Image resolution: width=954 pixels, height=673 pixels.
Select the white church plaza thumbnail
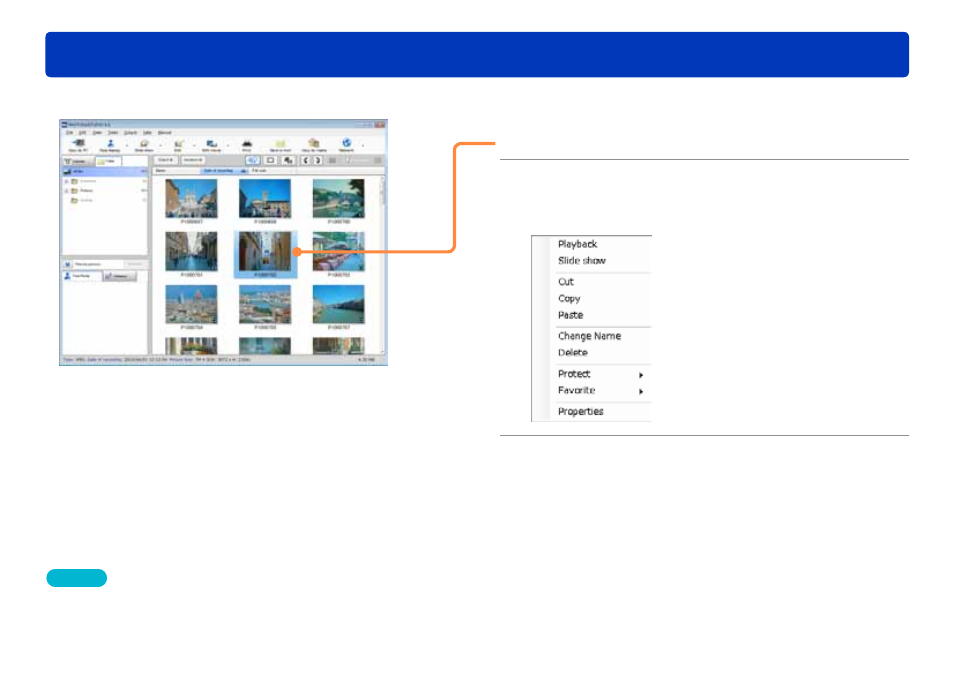coord(191,198)
